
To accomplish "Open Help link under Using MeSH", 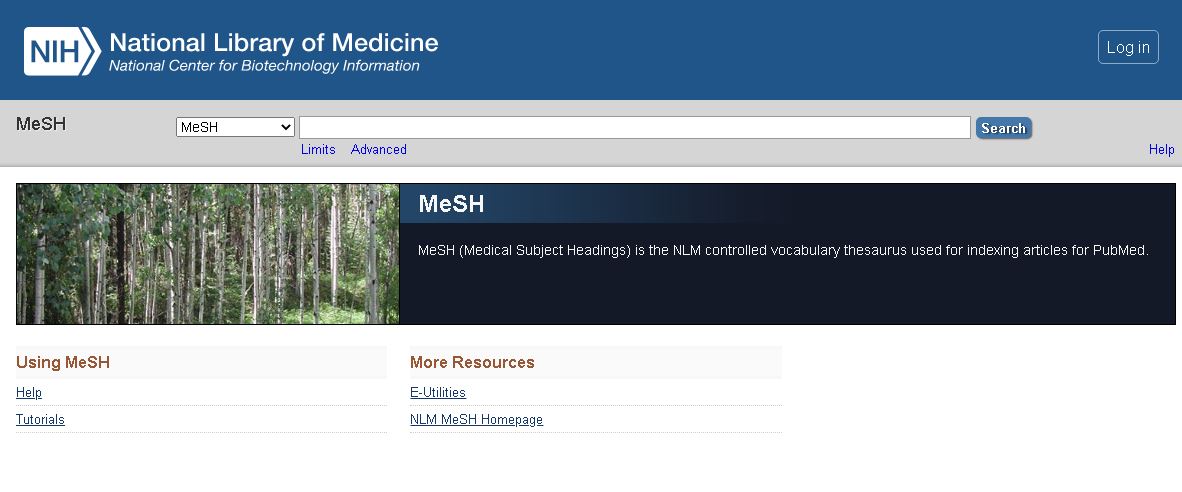I will (29, 393).
